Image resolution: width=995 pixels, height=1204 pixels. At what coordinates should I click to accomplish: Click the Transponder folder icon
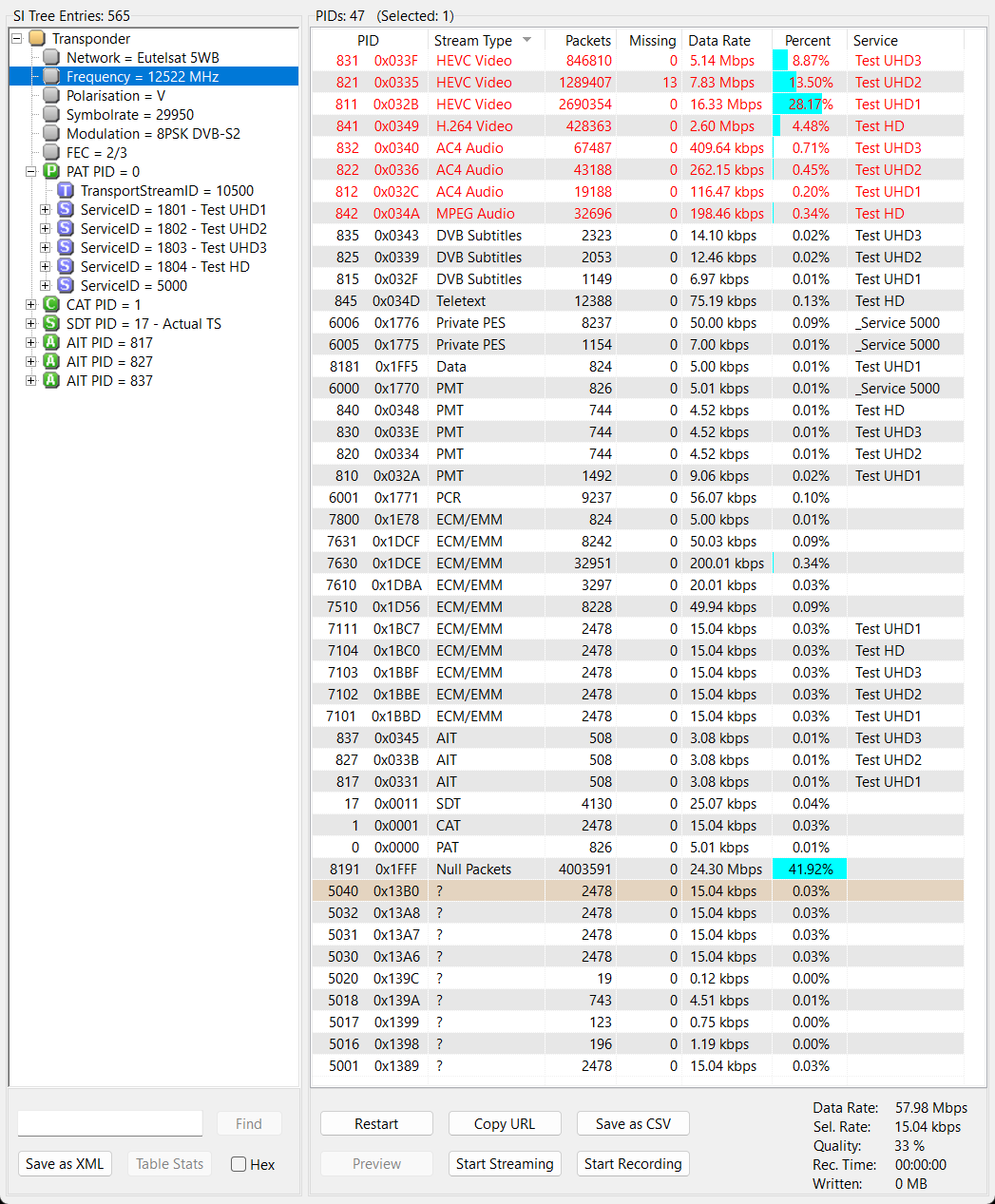pyautogui.click(x=37, y=39)
